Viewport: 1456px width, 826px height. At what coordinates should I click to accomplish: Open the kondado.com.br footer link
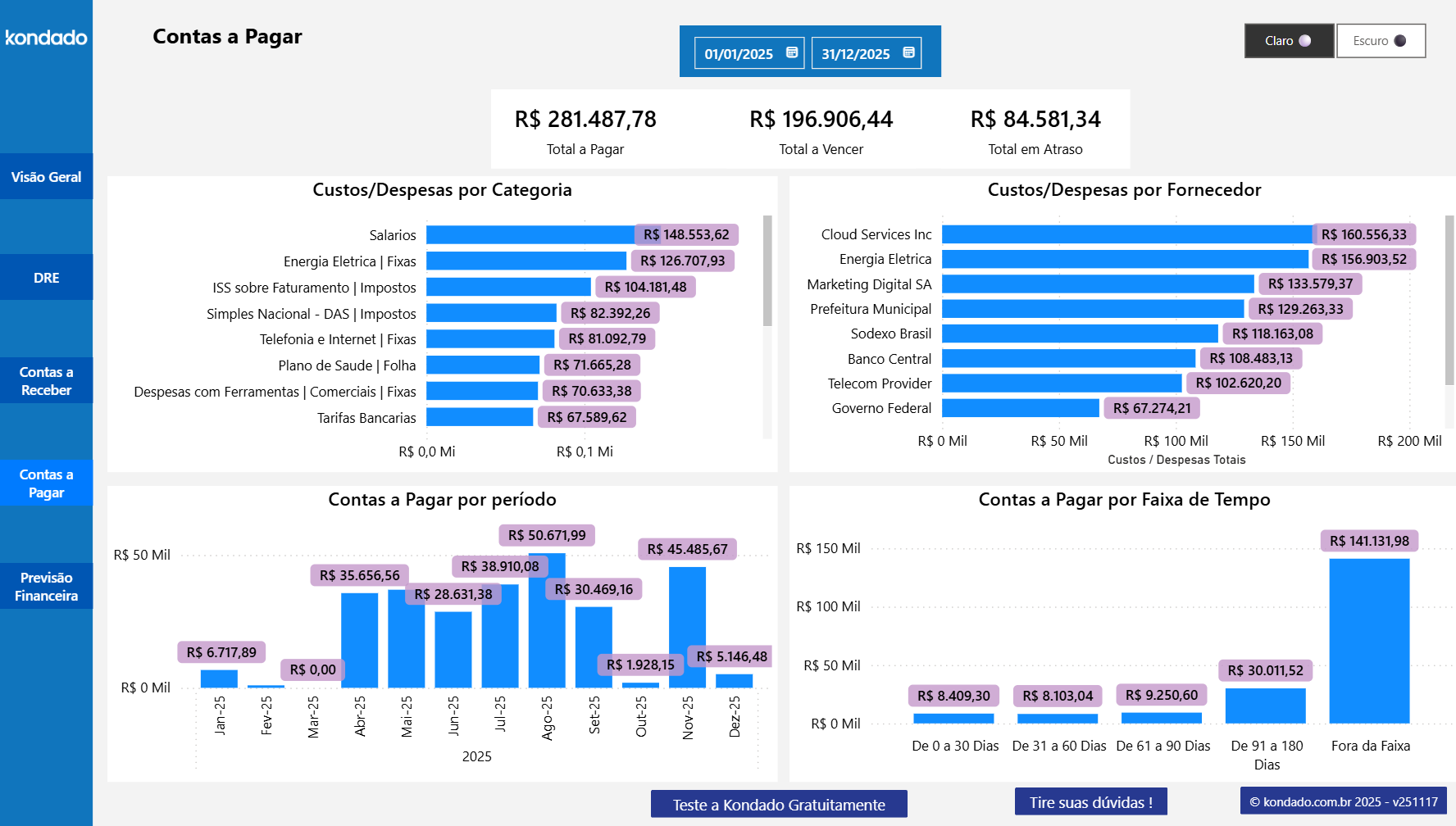pos(1343,801)
